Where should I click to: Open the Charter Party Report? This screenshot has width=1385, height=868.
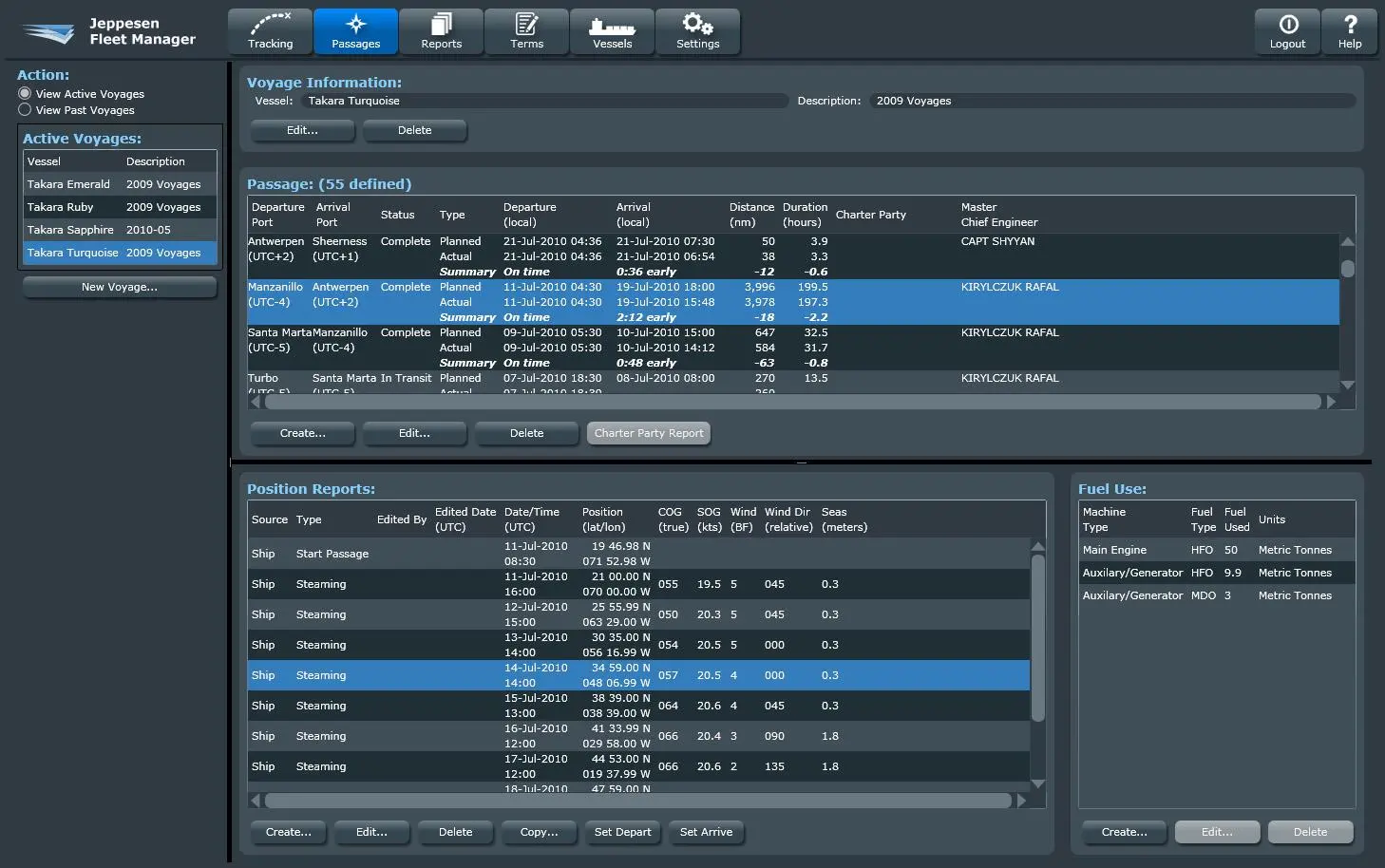pos(649,433)
